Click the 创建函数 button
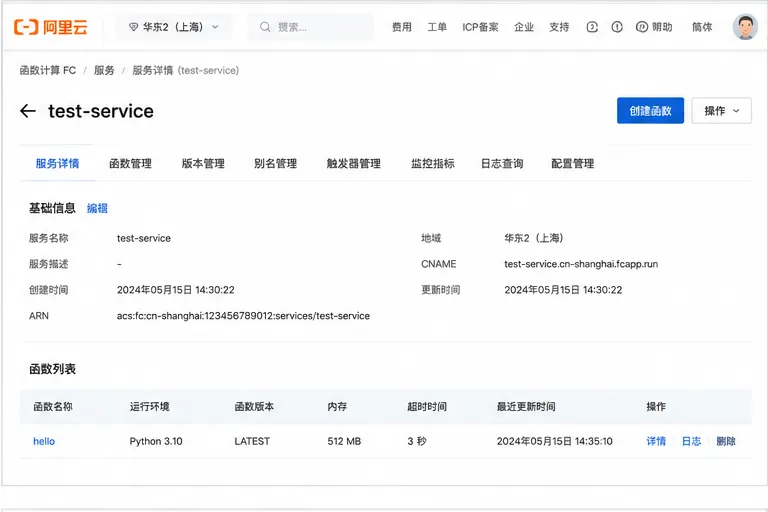 650,111
